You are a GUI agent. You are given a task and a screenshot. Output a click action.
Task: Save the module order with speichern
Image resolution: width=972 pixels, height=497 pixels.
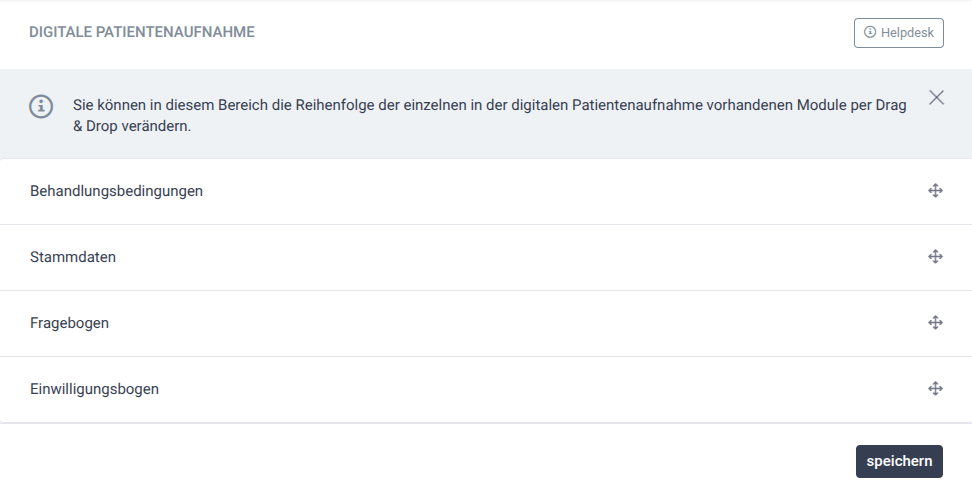[899, 461]
